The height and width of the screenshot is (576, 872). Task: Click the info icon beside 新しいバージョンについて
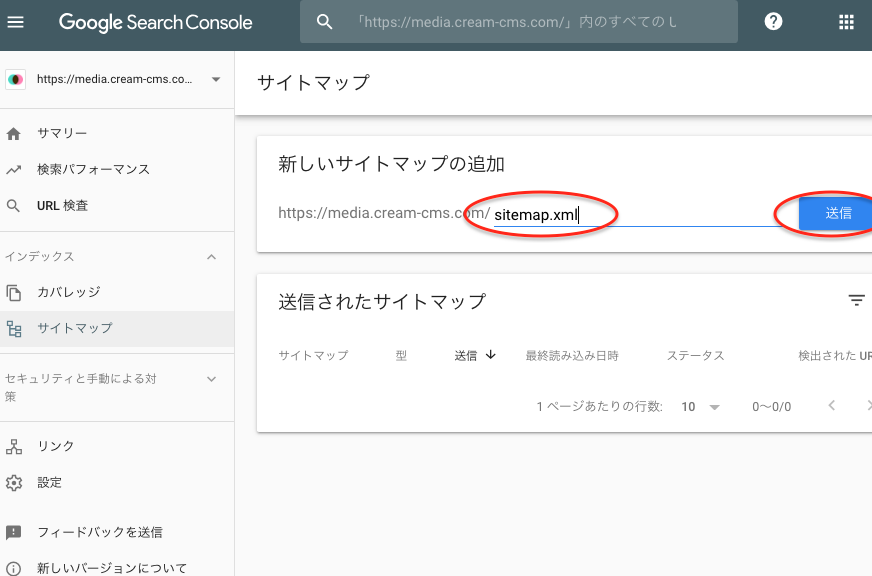point(13,568)
